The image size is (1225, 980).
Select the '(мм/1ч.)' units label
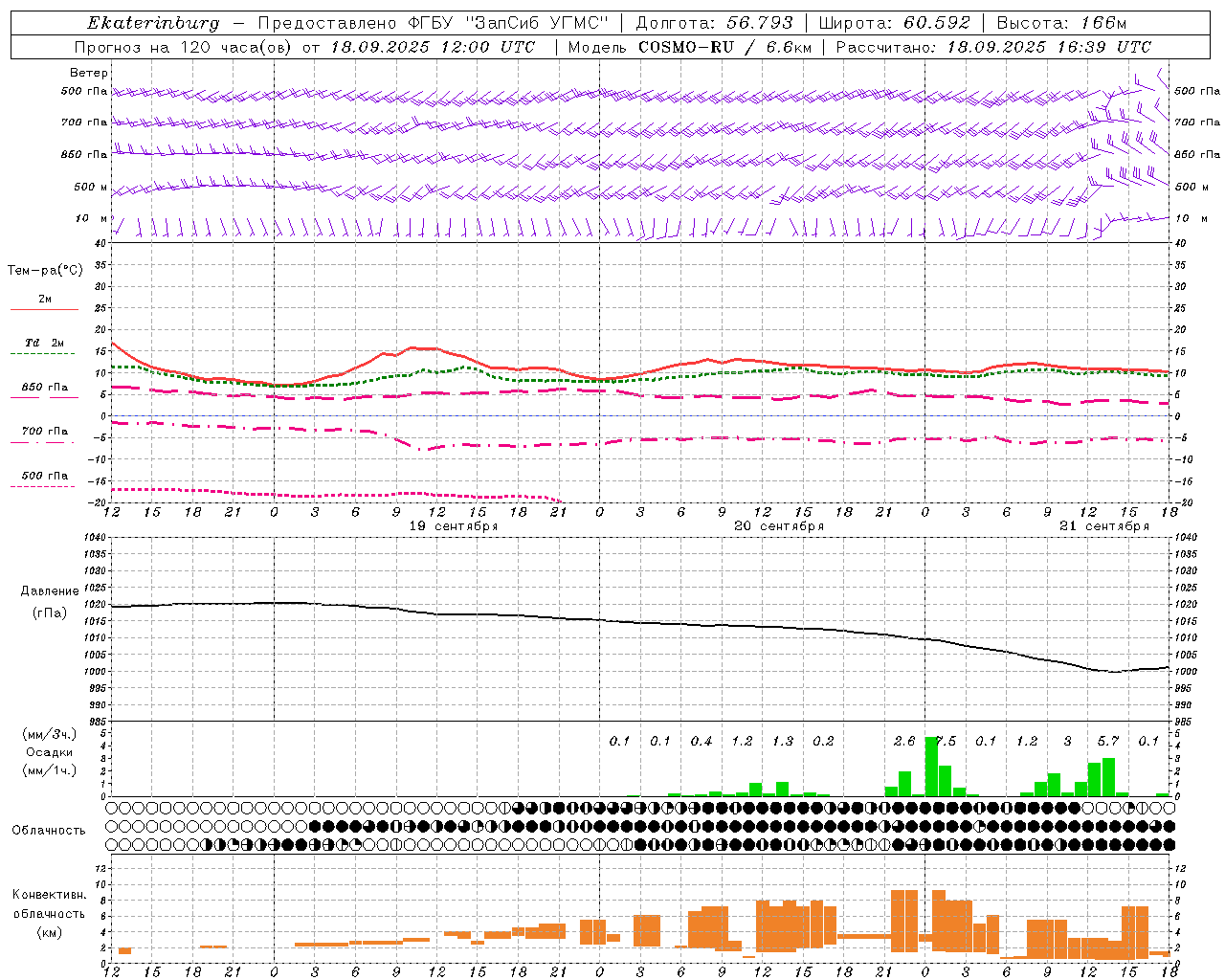click(50, 770)
